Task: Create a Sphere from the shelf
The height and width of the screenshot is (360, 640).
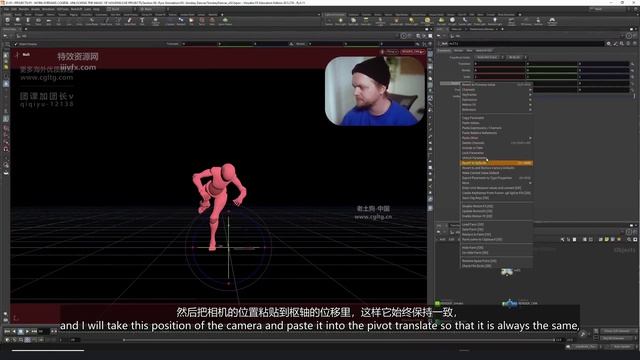Action: tap(18, 21)
